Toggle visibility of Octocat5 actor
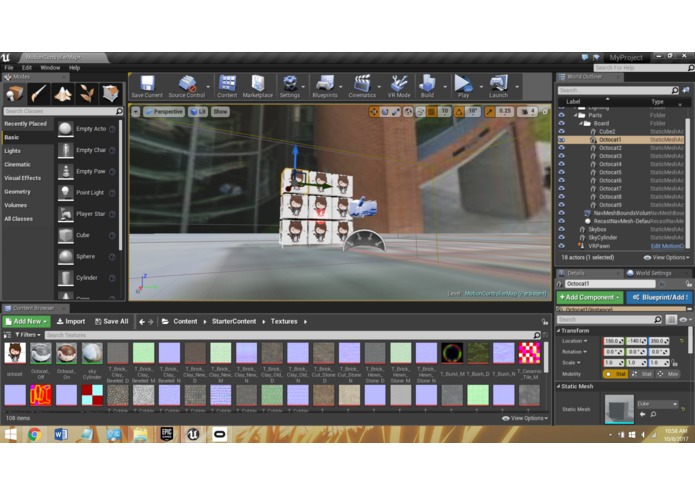This screenshot has width=695, height=494. (562, 172)
